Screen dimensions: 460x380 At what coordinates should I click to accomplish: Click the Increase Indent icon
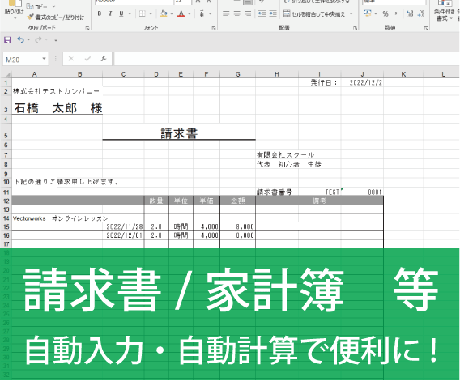273,14
